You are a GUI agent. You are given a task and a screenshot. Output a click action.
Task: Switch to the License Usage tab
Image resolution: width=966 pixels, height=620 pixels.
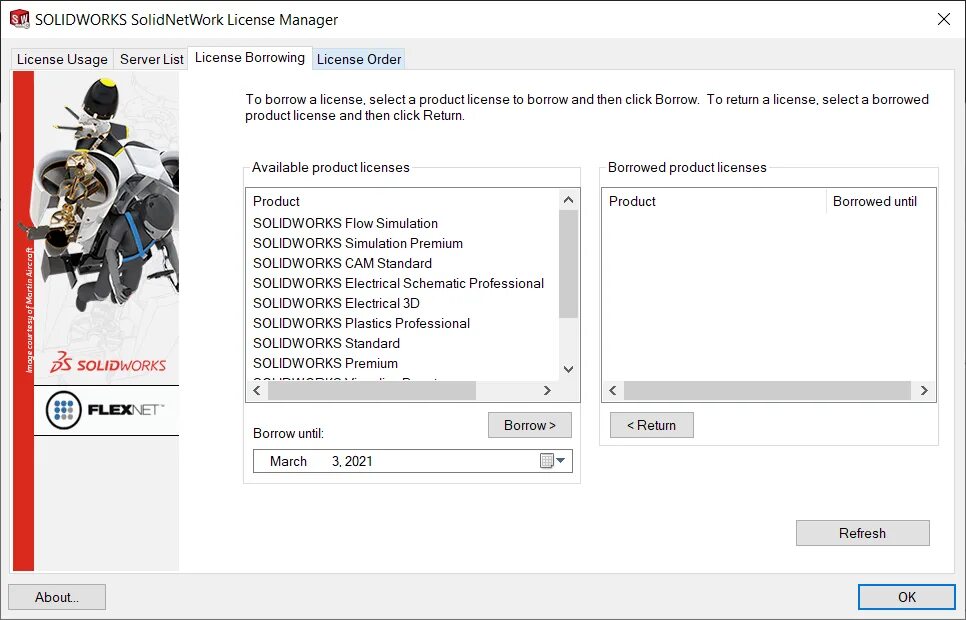click(62, 59)
